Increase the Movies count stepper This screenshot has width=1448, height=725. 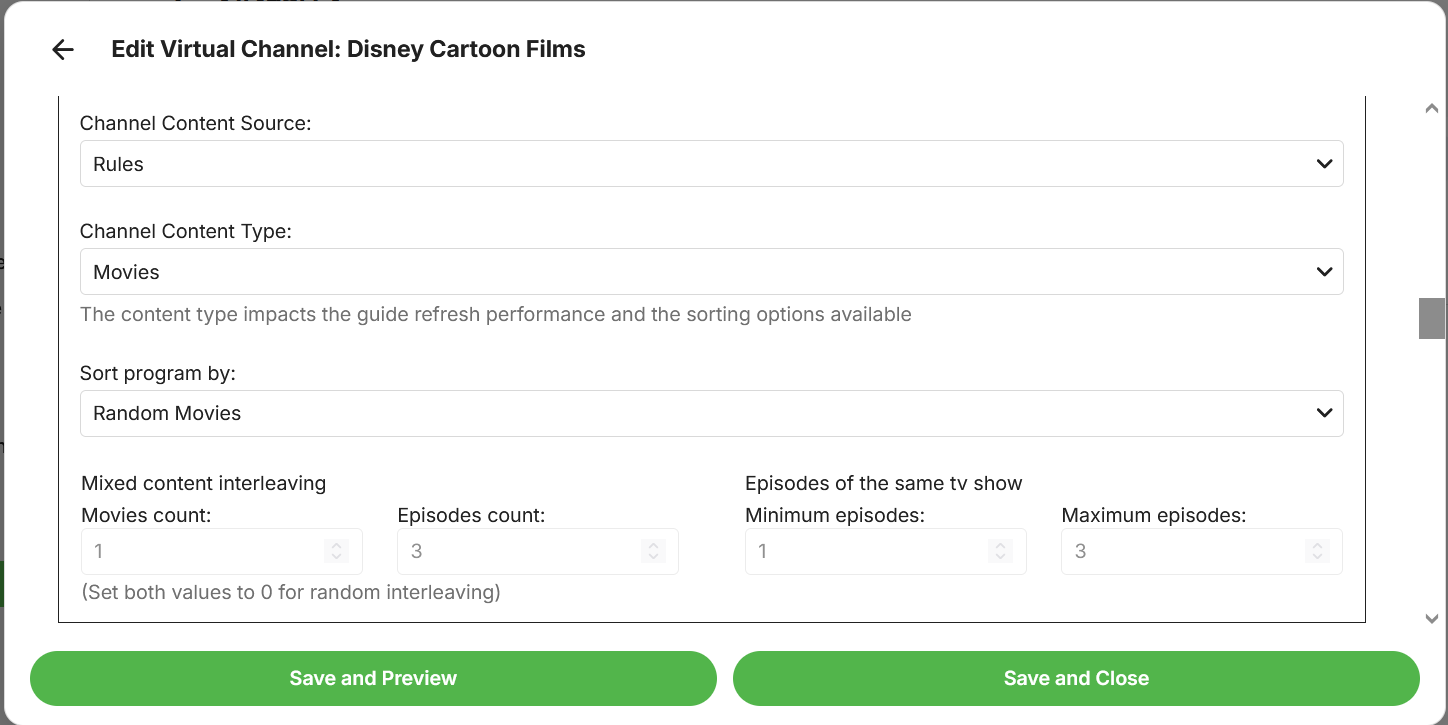337,546
